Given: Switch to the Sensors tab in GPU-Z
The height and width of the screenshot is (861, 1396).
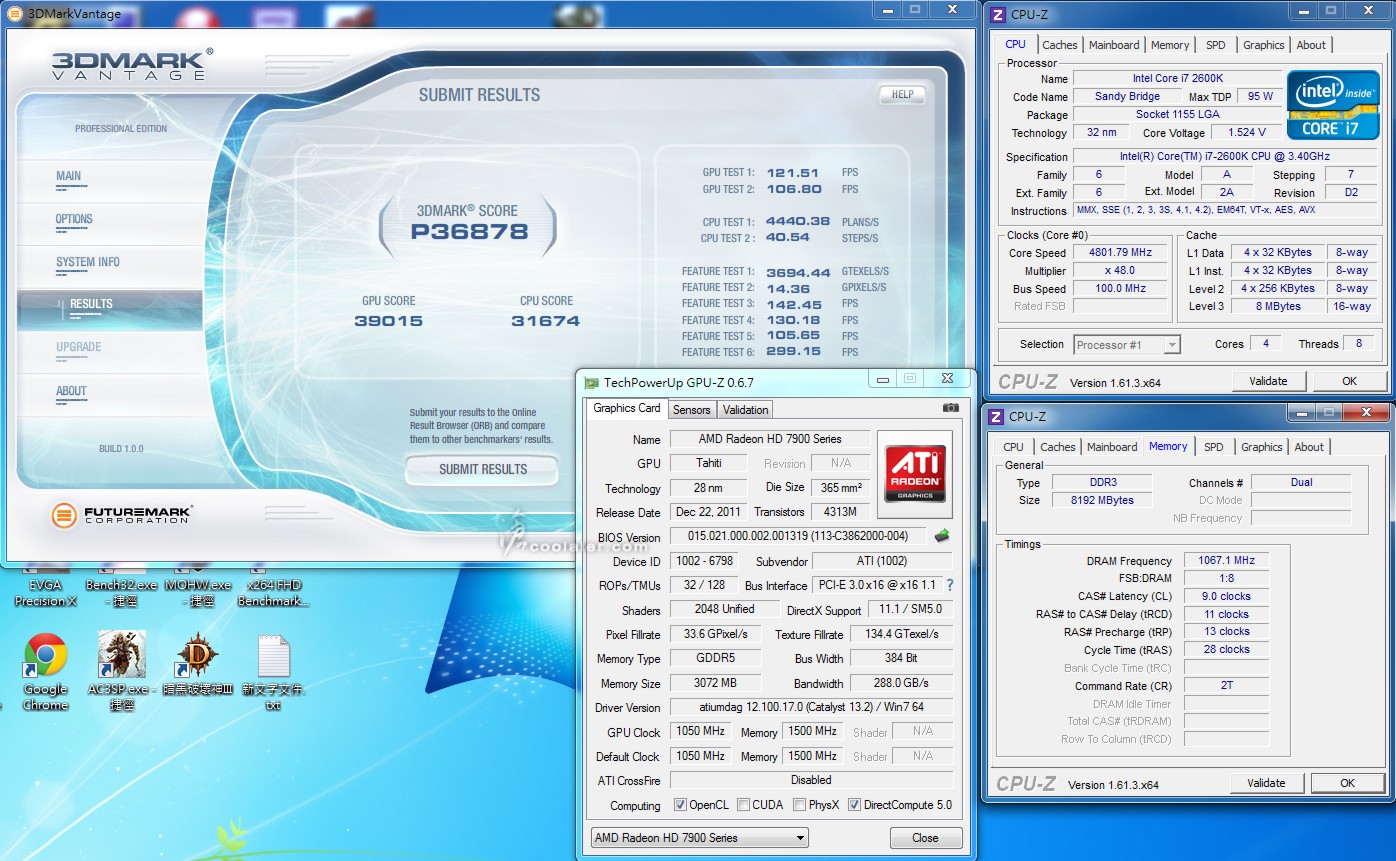Looking at the screenshot, I should click(691, 410).
